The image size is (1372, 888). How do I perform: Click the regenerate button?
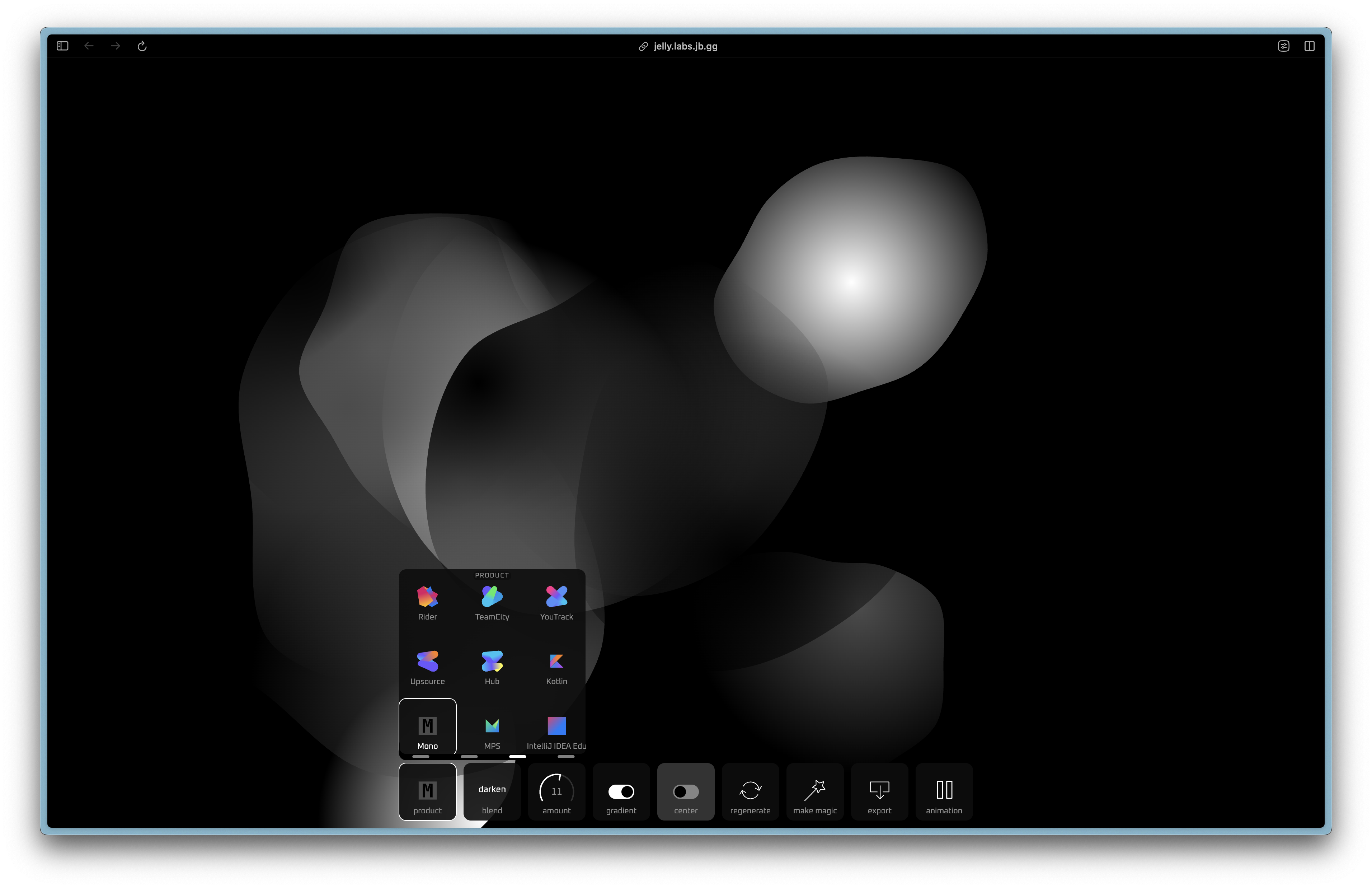tap(750, 791)
